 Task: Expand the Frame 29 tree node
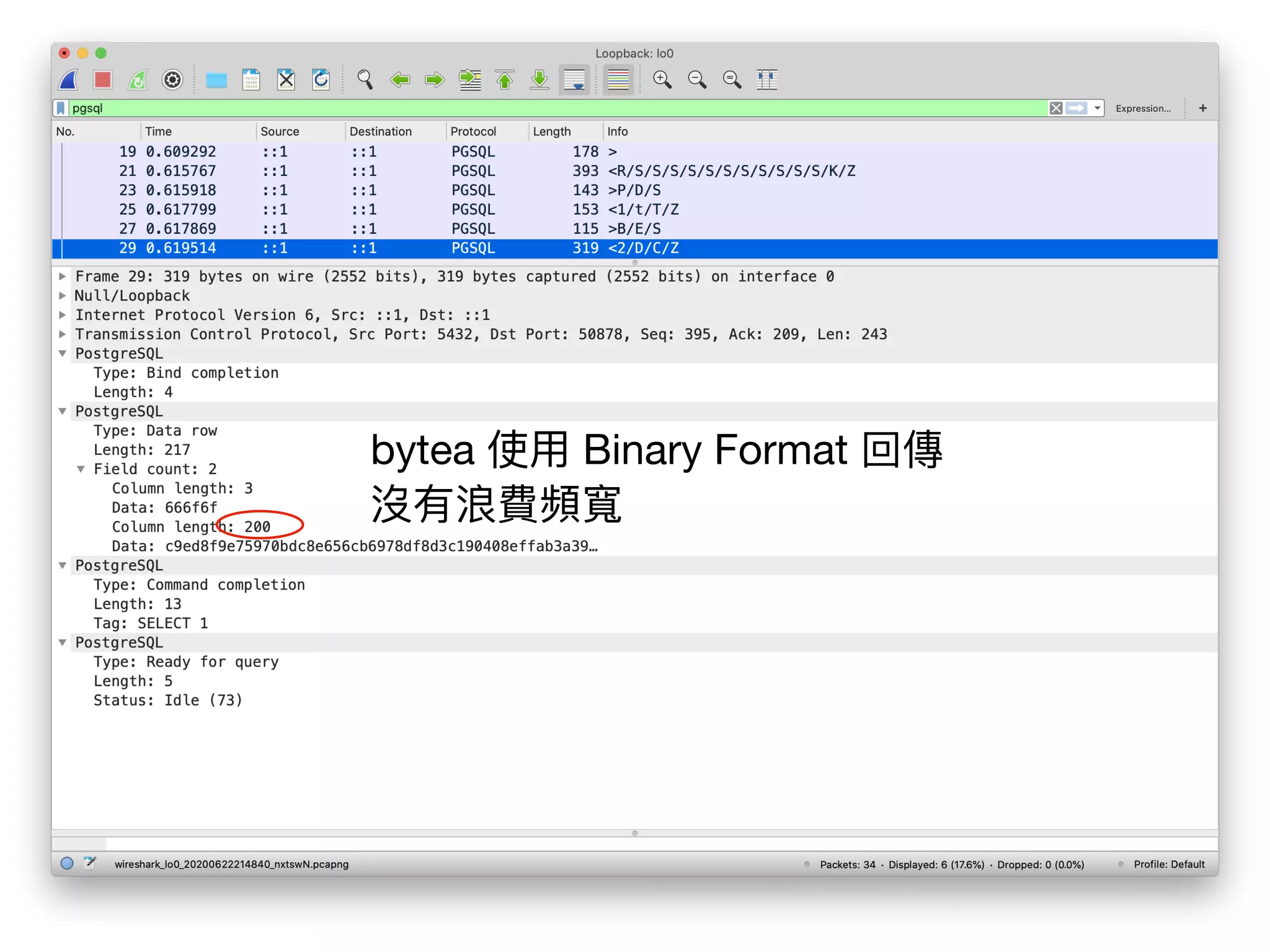click(x=63, y=276)
